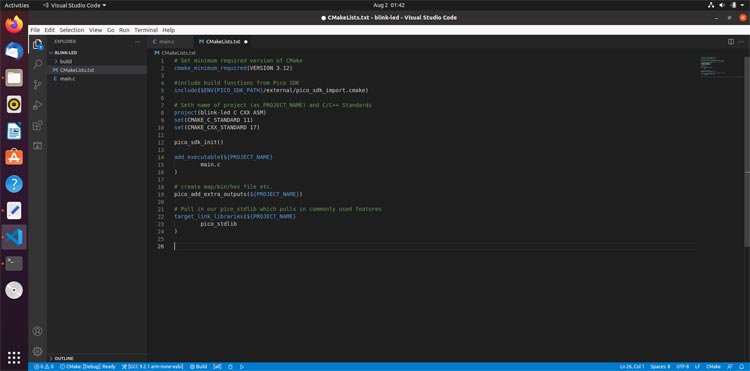Open the Accounts menu icon
The width and height of the screenshot is (750, 371).
[x=37, y=331]
